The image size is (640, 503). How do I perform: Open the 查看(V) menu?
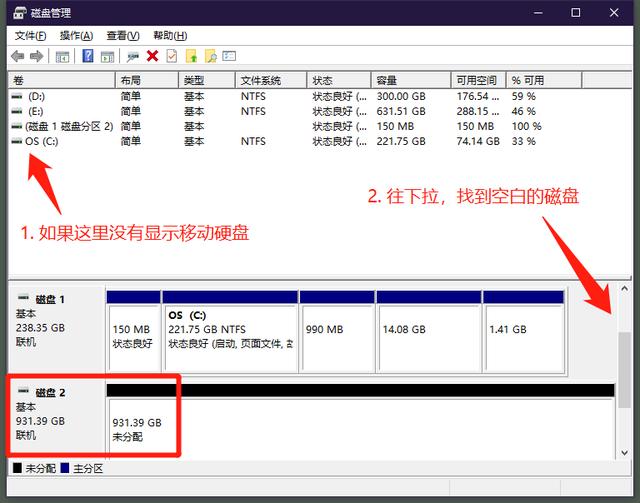pyautogui.click(x=123, y=36)
